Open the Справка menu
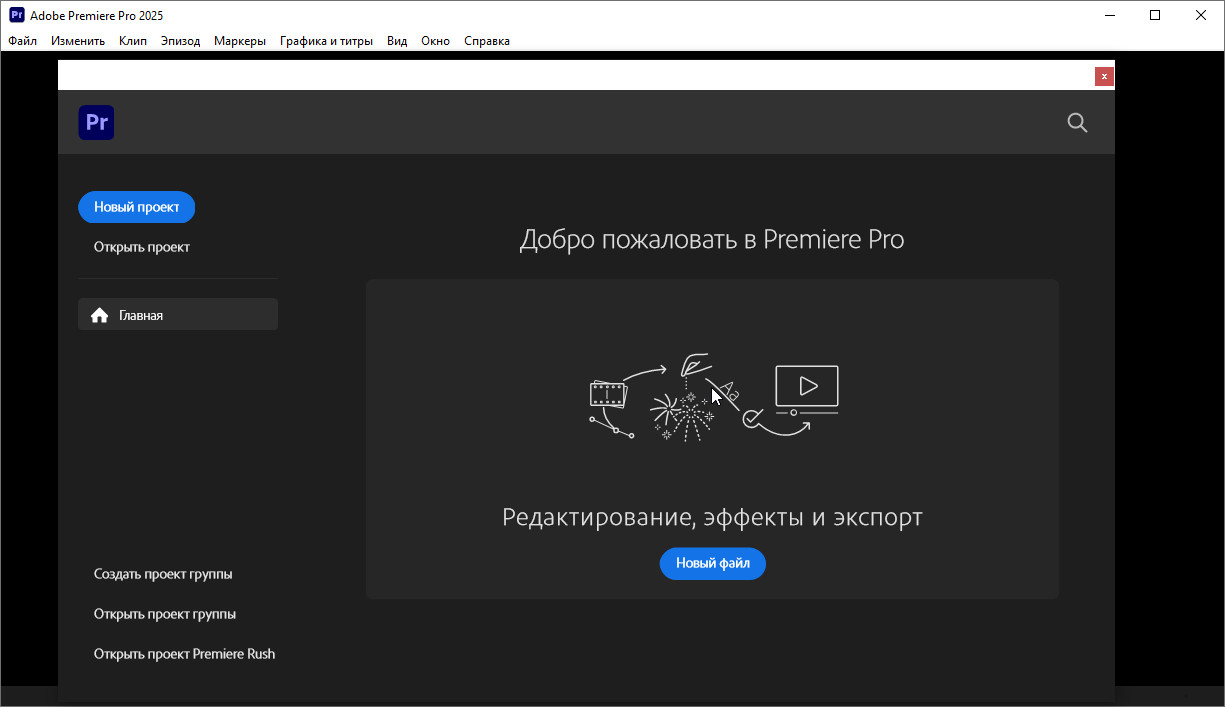Viewport: 1225px width, 707px height. coord(487,41)
